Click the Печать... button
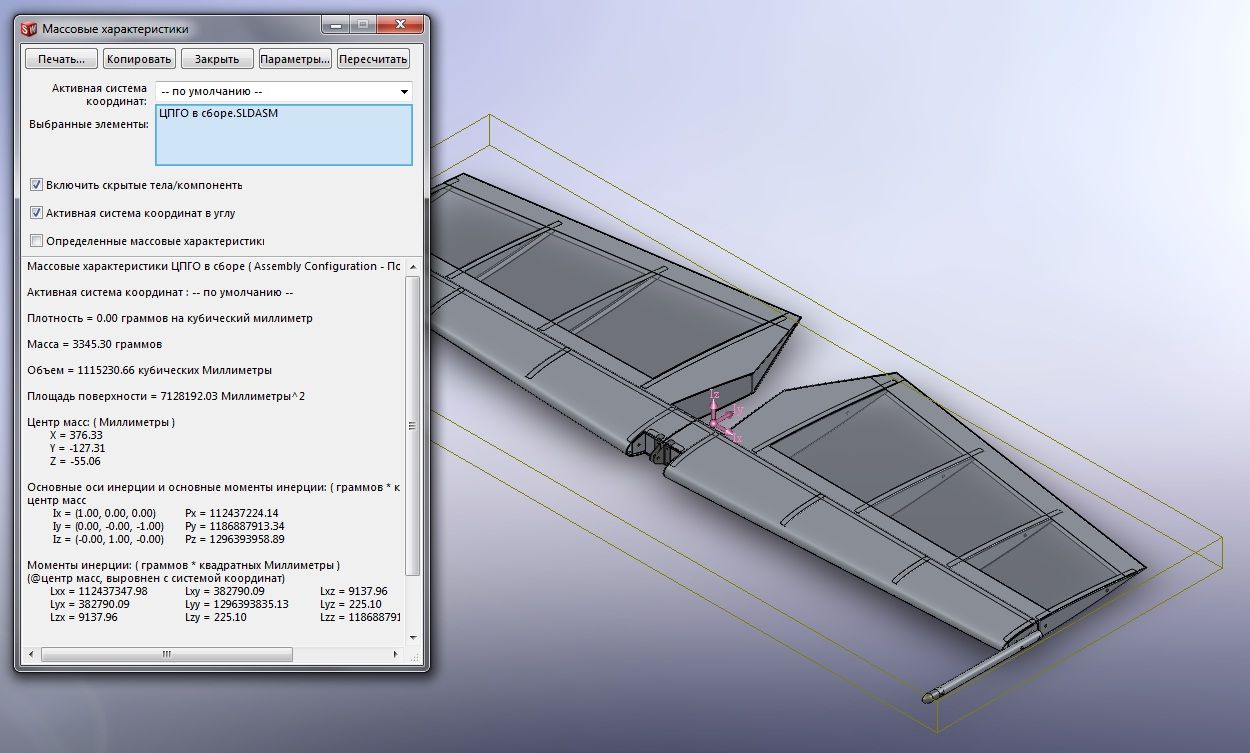Screen dimensions: 1250x753 [x=61, y=59]
